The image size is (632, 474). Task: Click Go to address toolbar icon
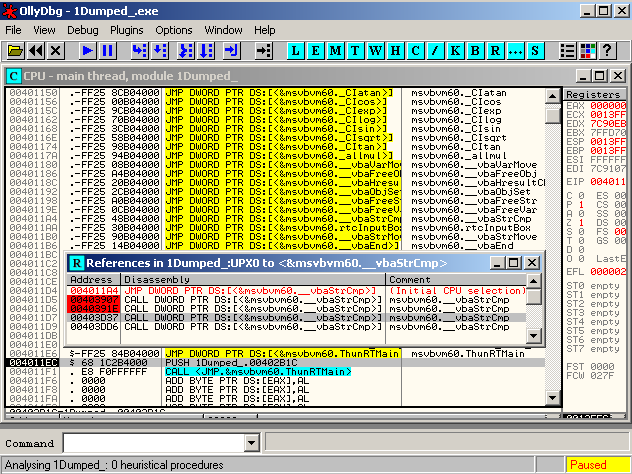(264, 51)
